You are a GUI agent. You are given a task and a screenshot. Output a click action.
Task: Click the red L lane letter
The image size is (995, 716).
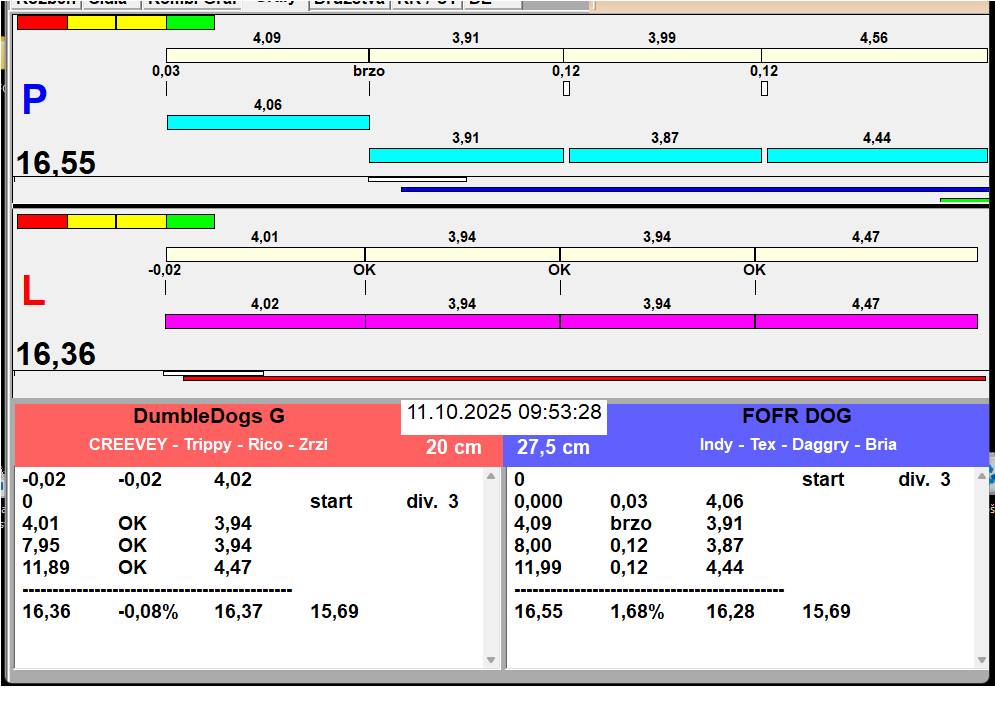point(33,292)
